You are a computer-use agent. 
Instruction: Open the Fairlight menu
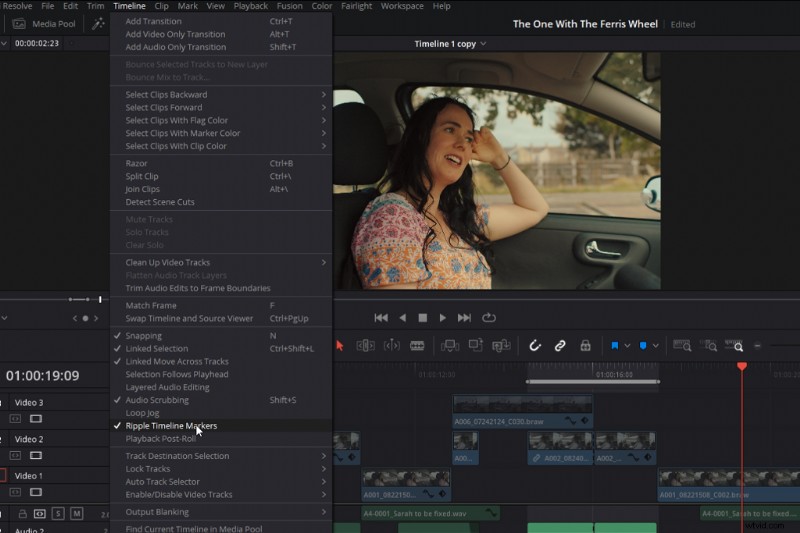point(356,6)
